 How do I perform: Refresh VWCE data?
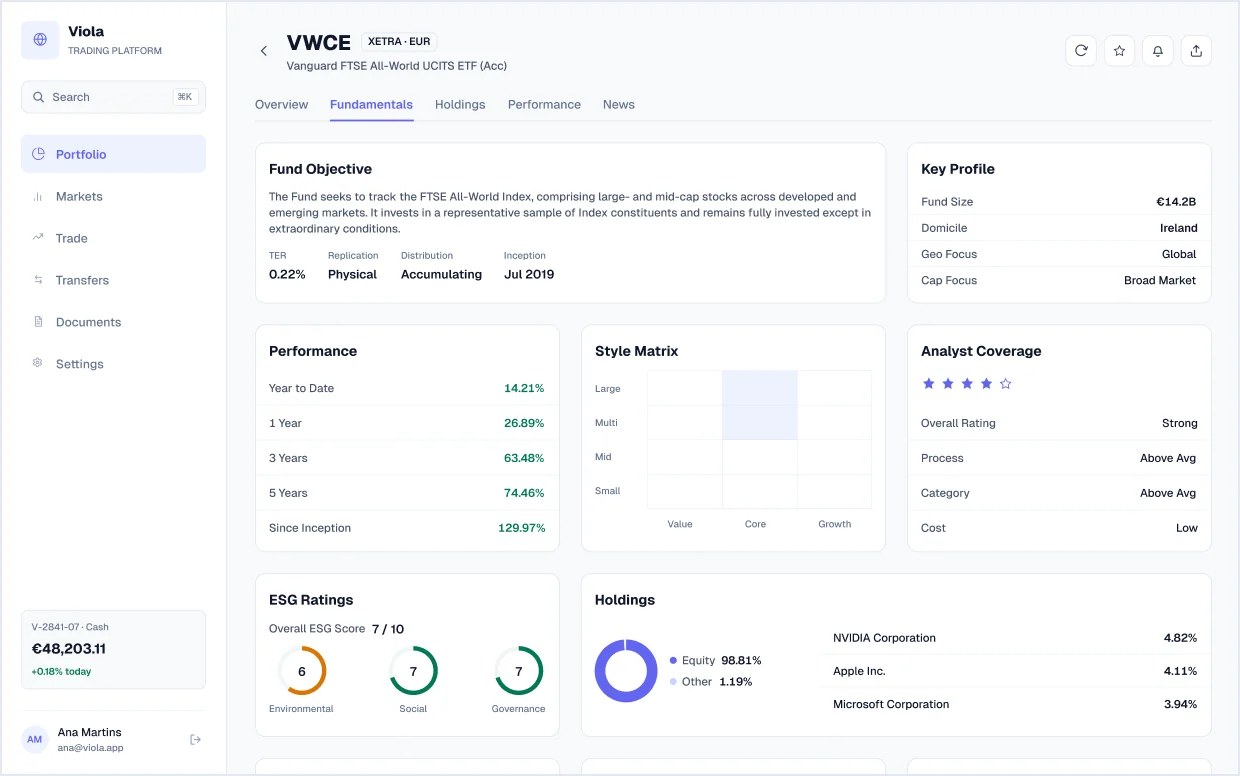point(1081,51)
